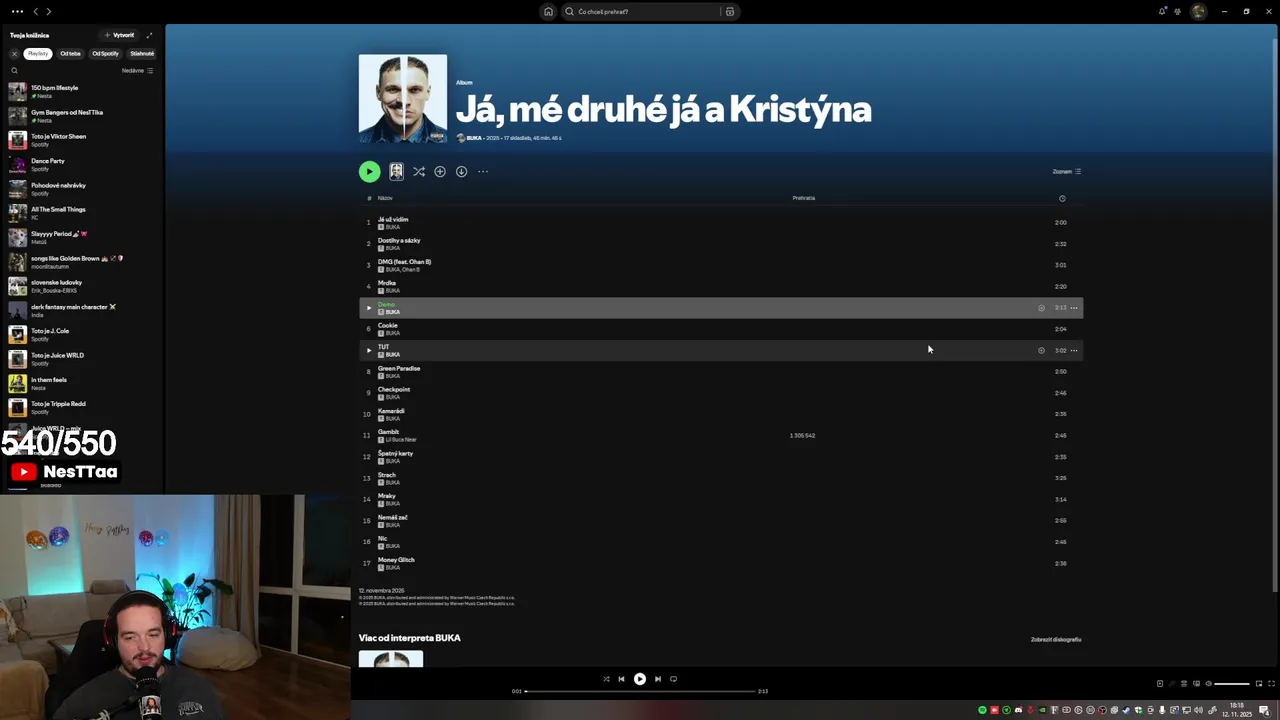Click the album preview thumbnail next to play
This screenshot has width=1280, height=720.
coord(396,172)
